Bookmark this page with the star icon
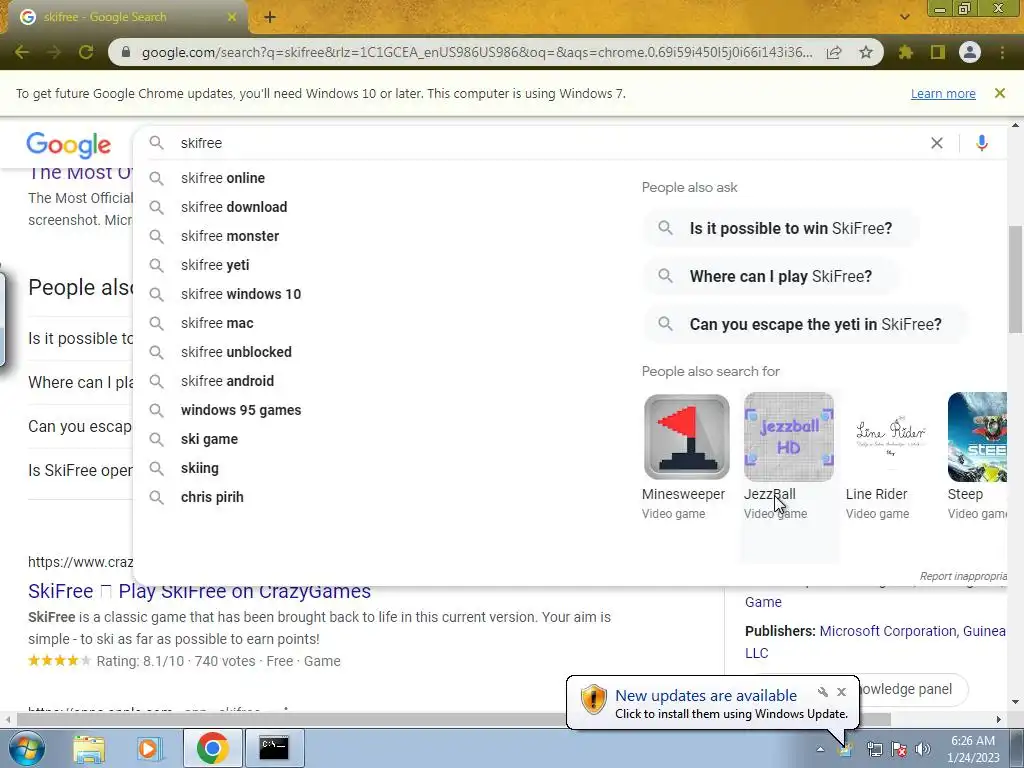This screenshot has height=768, width=1024. click(x=866, y=52)
